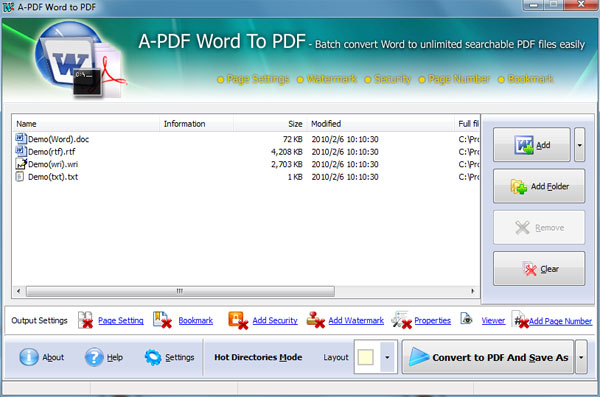Sort by the Modified column header
Image resolution: width=600 pixels, height=397 pixels.
380,124
